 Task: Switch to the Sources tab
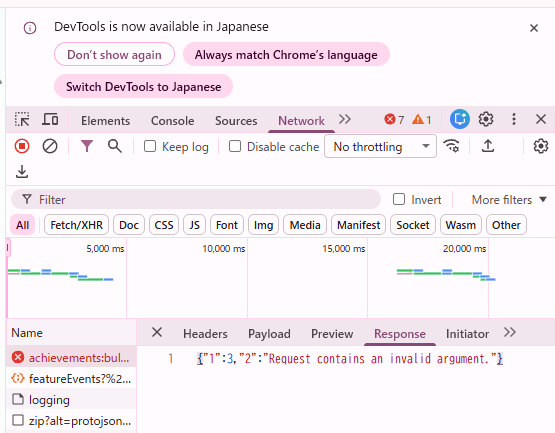[236, 121]
